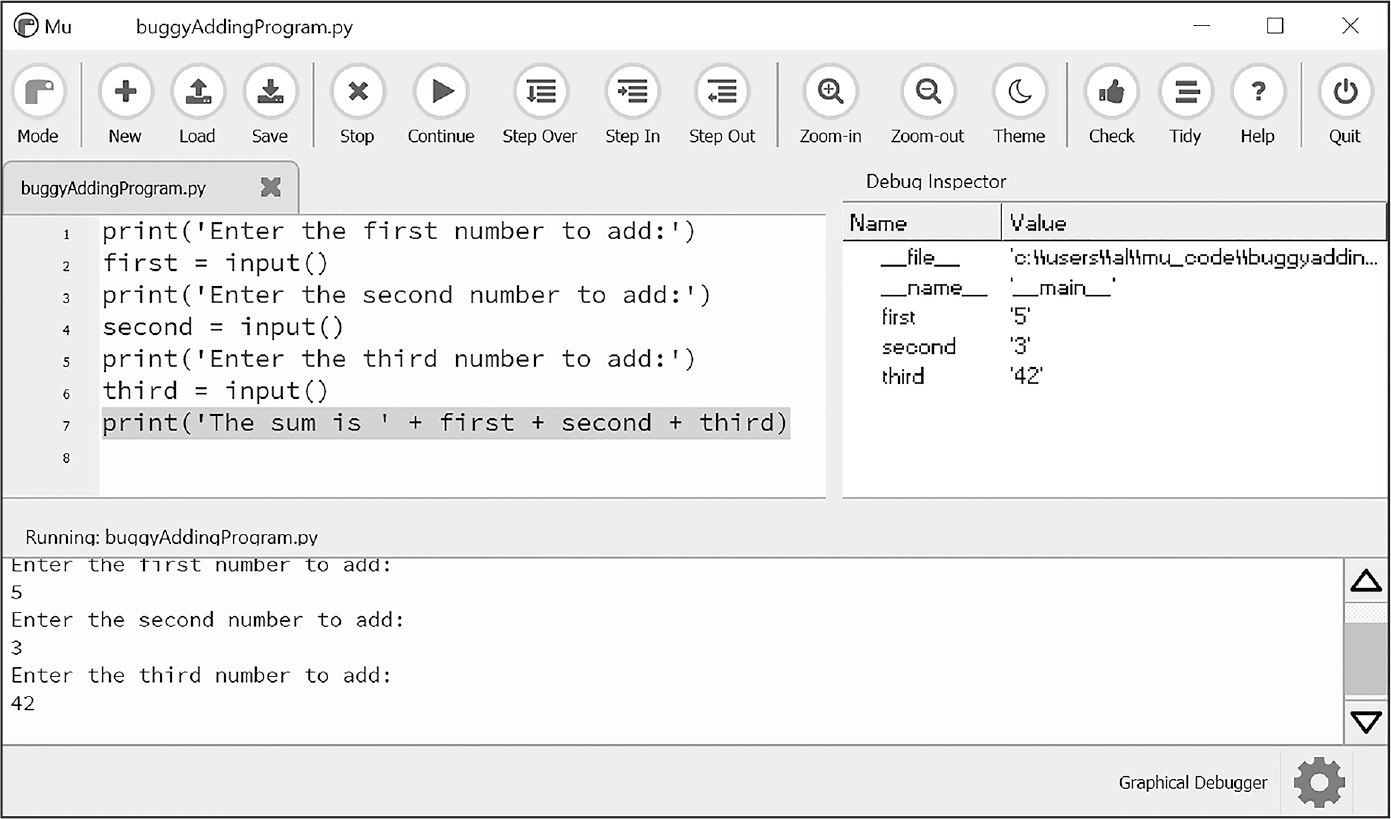1391x819 pixels.
Task: Click 'Enter the third number to add:' output
Action: click(201, 675)
